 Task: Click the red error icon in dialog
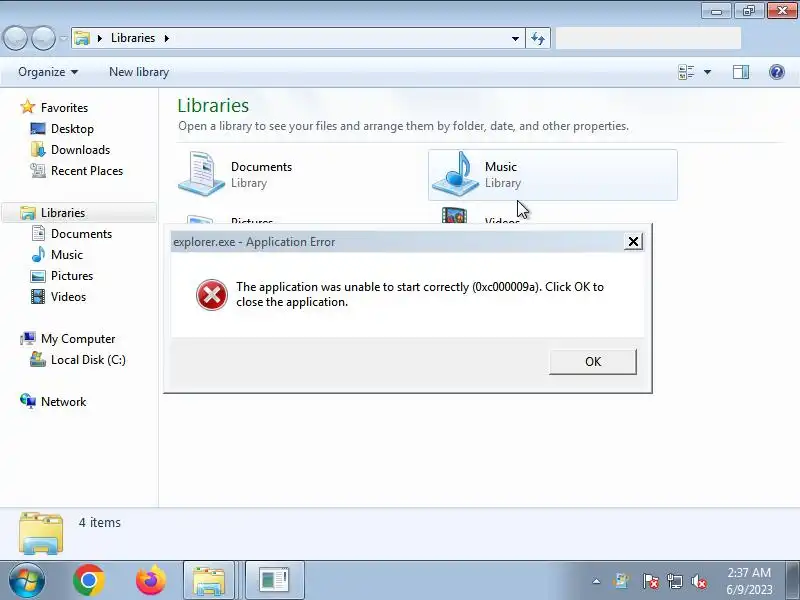coord(212,294)
